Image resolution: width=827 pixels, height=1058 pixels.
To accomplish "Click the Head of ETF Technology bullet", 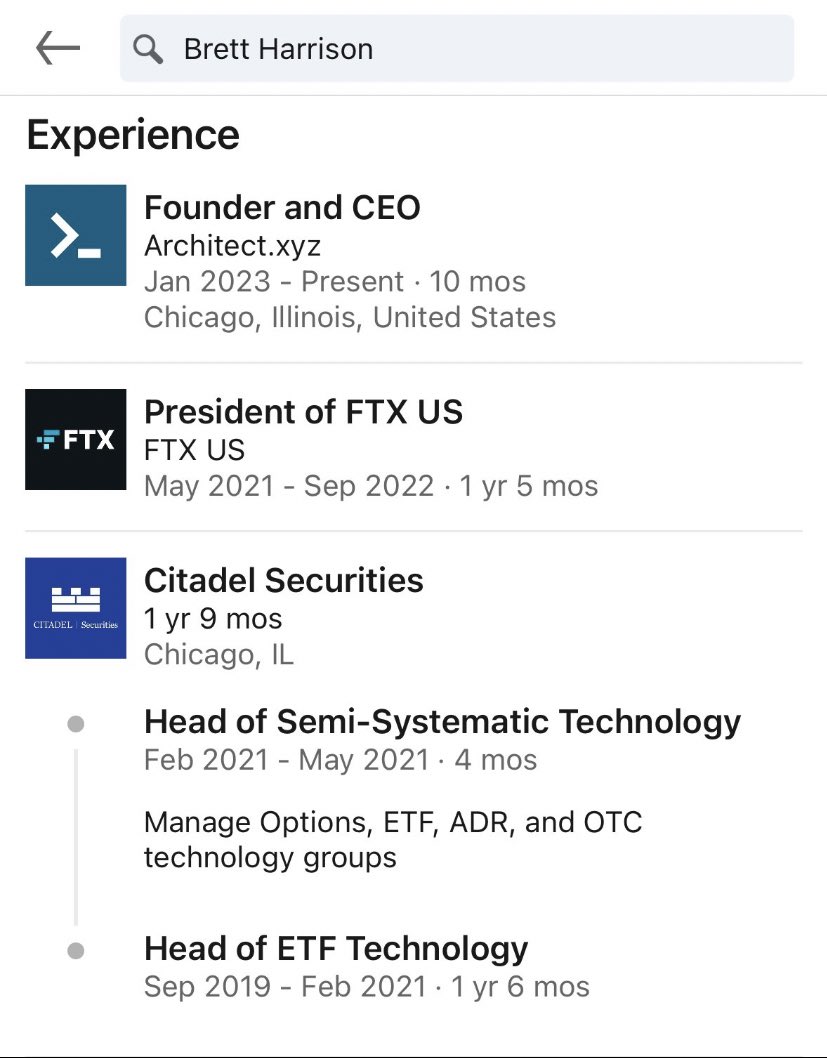I will coord(75,950).
